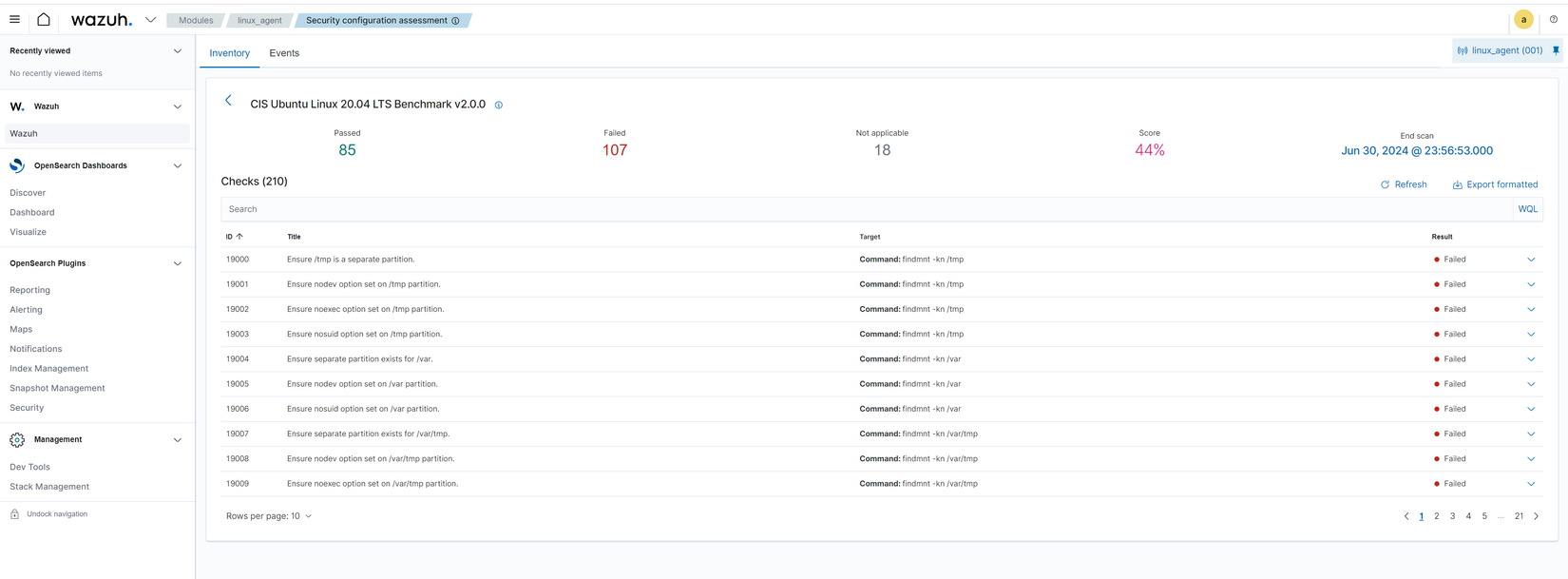Image resolution: width=1568 pixels, height=579 pixels.
Task: Click the linux_agent (001) agent button
Action: click(1500, 50)
